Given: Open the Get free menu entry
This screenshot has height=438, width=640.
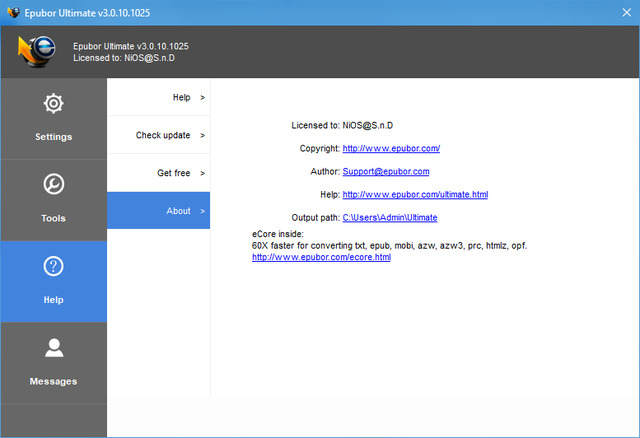Looking at the screenshot, I should click(x=173, y=173).
